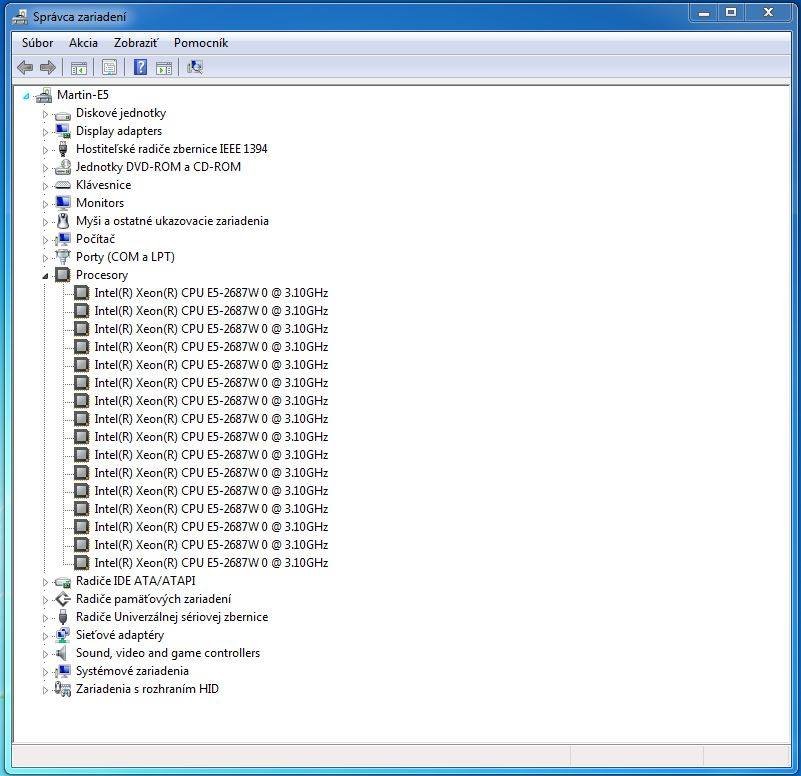Viewport: 801px width, 776px height.
Task: Expand the Diskové jednotky node
Action: pos(45,114)
